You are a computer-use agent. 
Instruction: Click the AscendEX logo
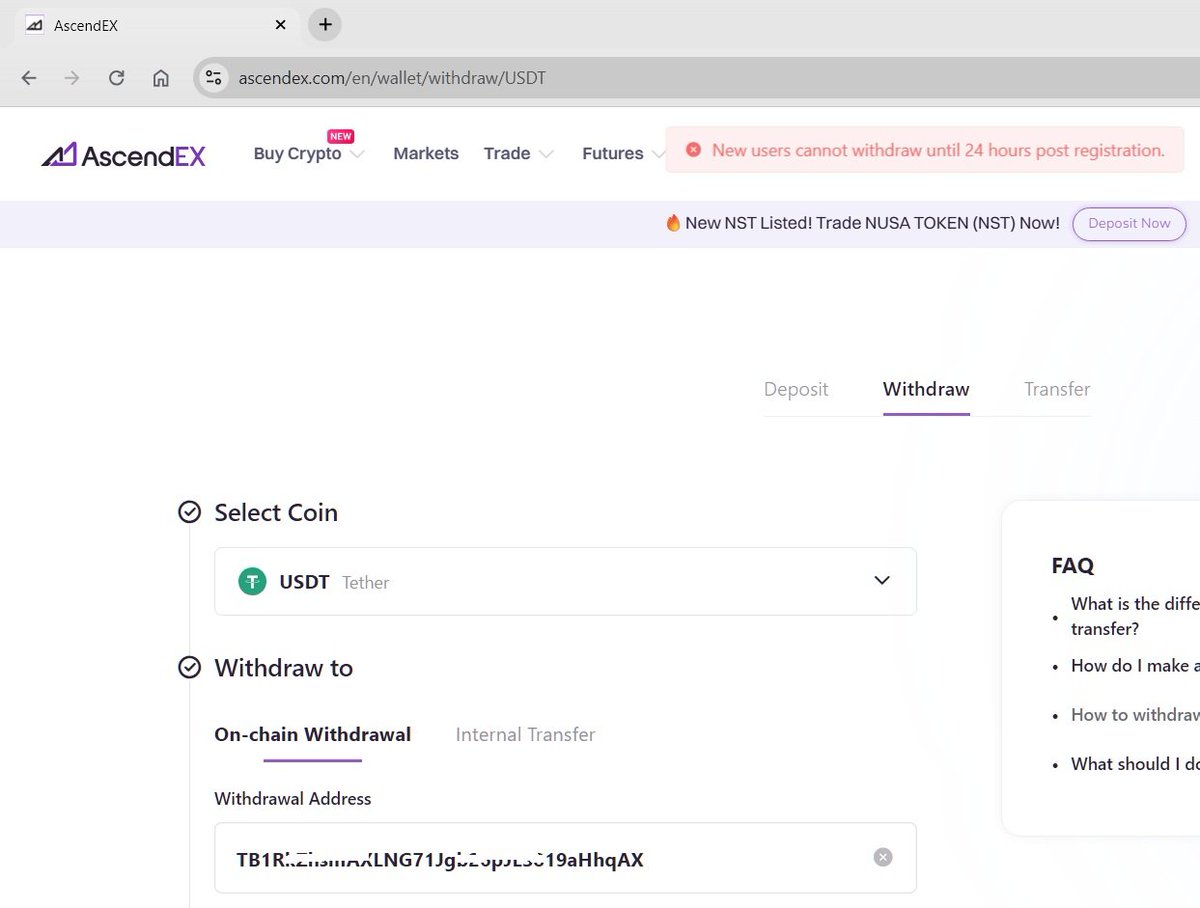(x=124, y=154)
